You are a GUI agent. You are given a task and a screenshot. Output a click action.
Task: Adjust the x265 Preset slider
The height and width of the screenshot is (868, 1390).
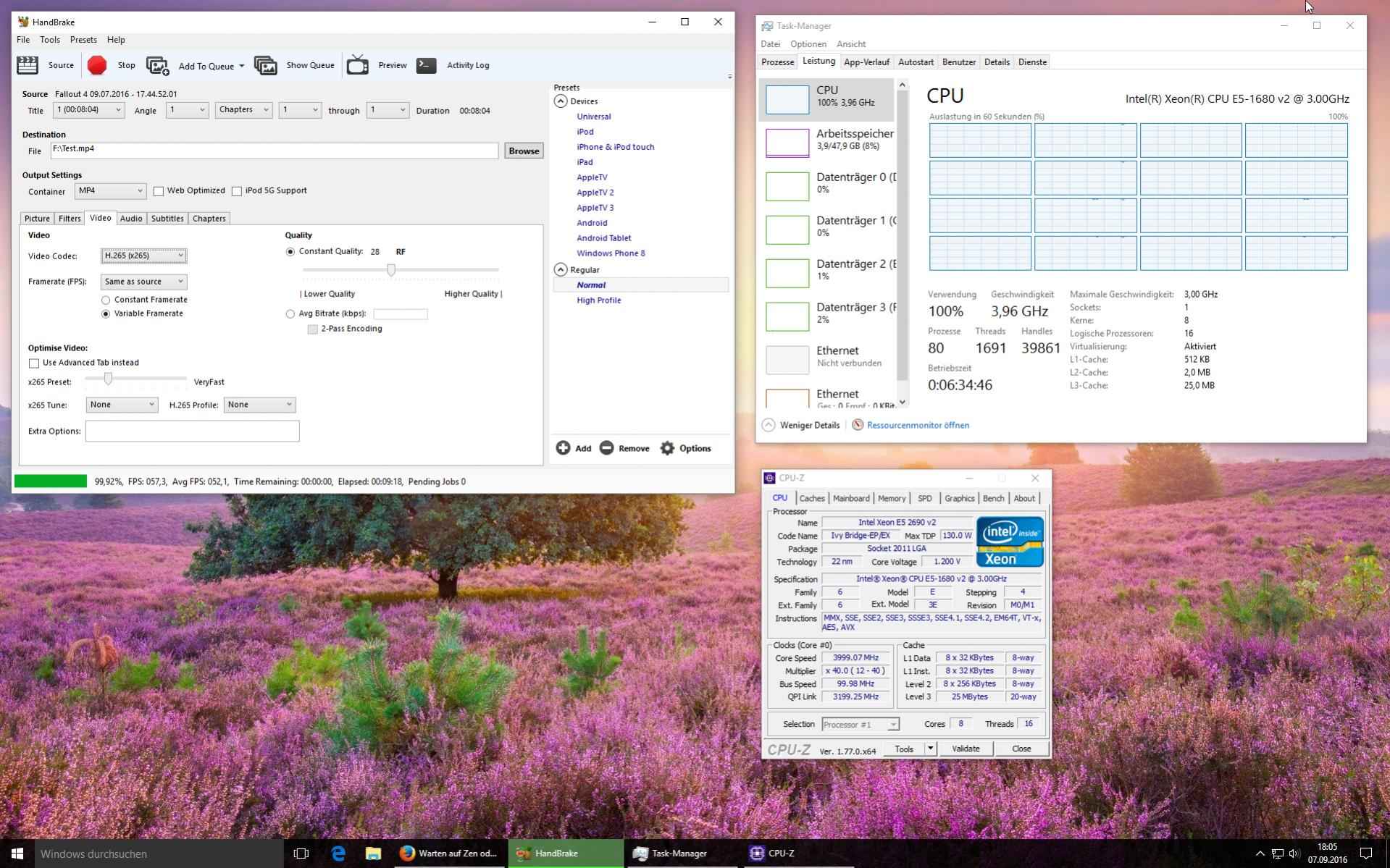coord(108,379)
